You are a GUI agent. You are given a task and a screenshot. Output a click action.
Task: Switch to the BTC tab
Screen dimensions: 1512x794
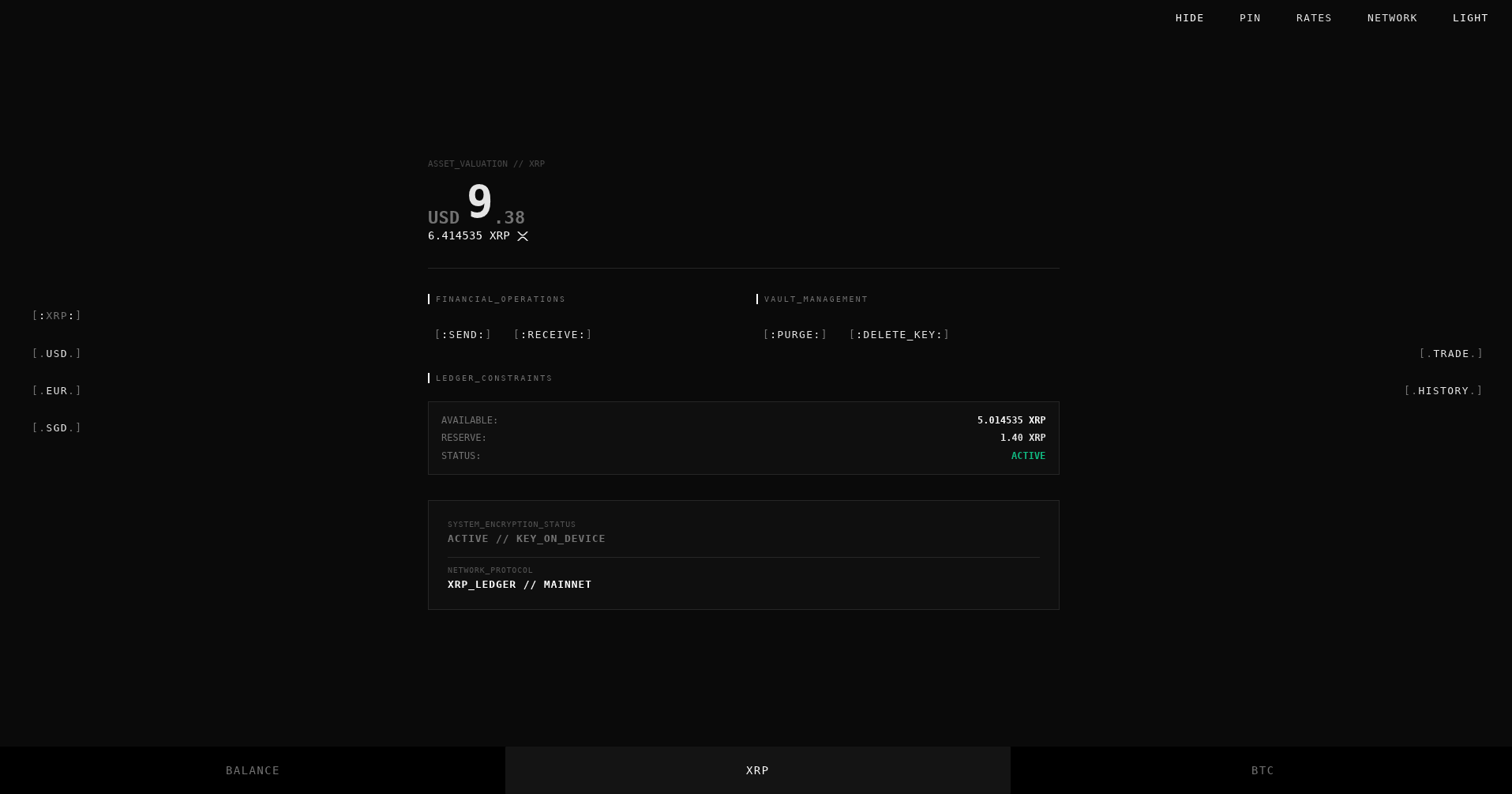pyautogui.click(x=1262, y=770)
